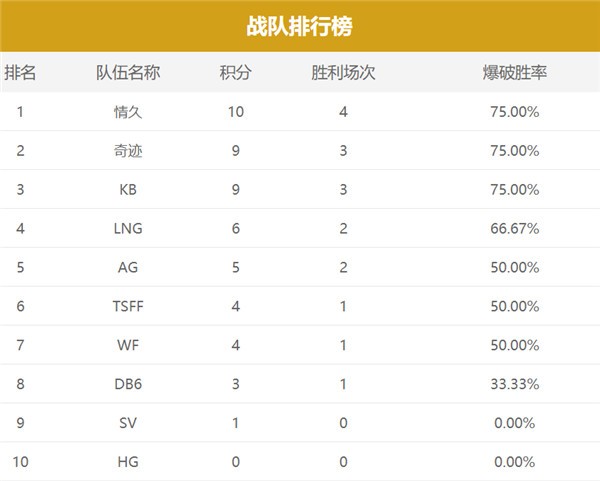Select the 胜利场次 column header
This screenshot has width=600, height=481.
click(343, 73)
